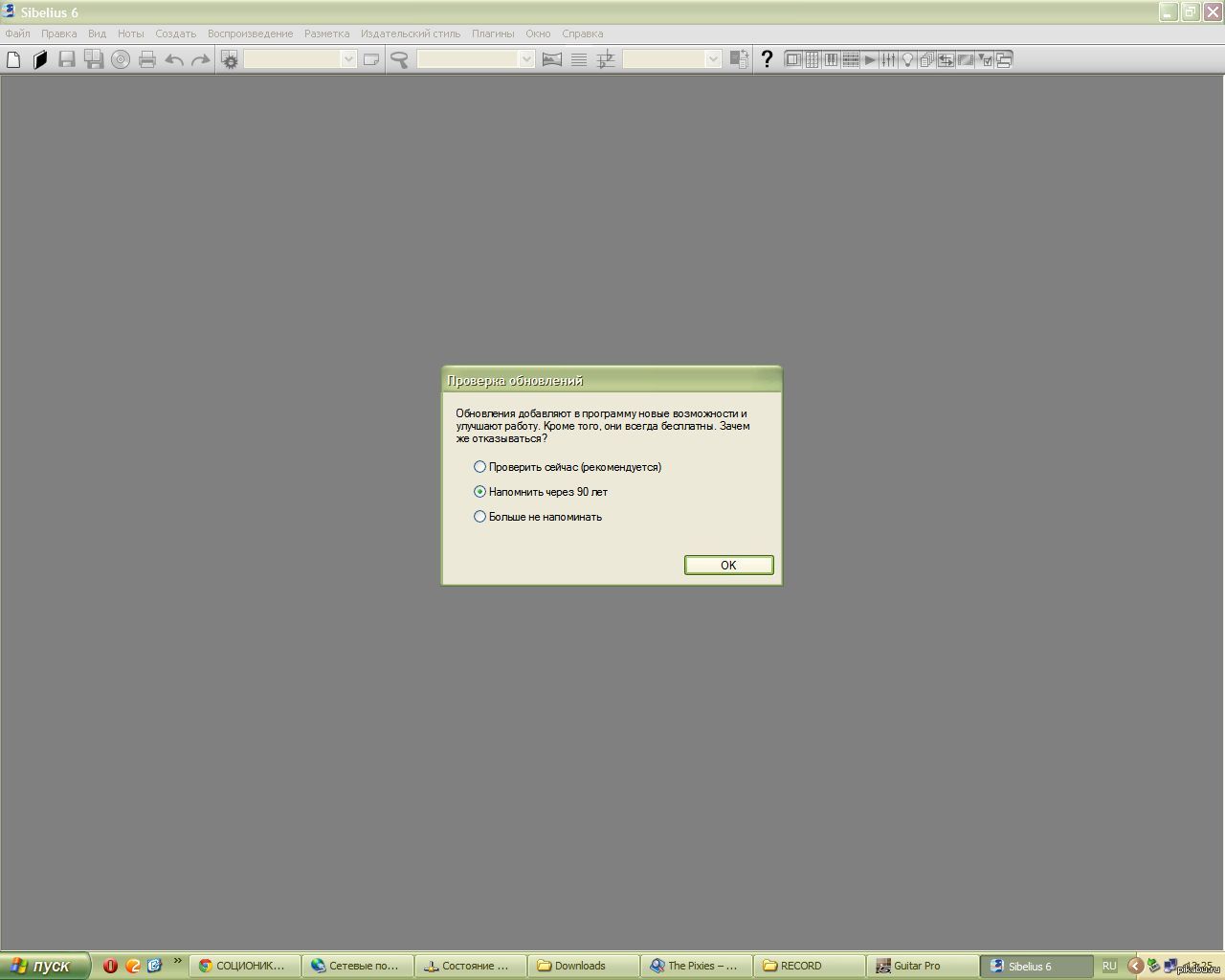Image resolution: width=1225 pixels, height=980 pixels.
Task: Switch to the 'Сетевые по…' taskbar window
Action: (358, 966)
